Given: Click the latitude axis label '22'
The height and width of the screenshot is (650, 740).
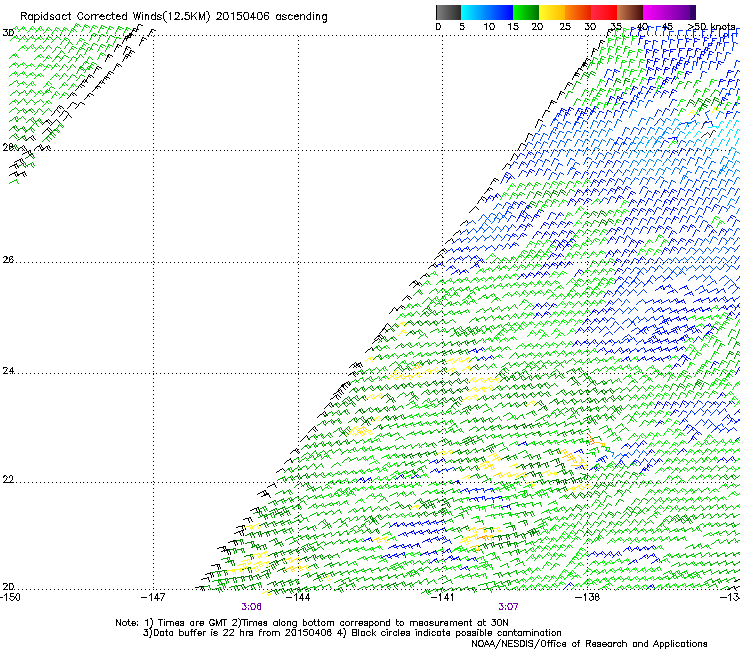Looking at the screenshot, I should pyautogui.click(x=8, y=480).
